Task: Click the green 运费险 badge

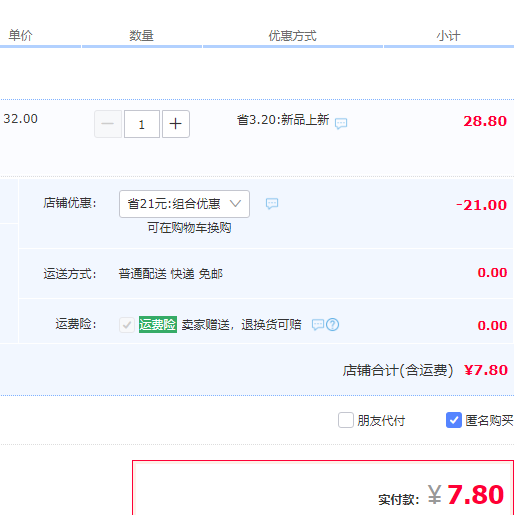Action: pos(158,324)
